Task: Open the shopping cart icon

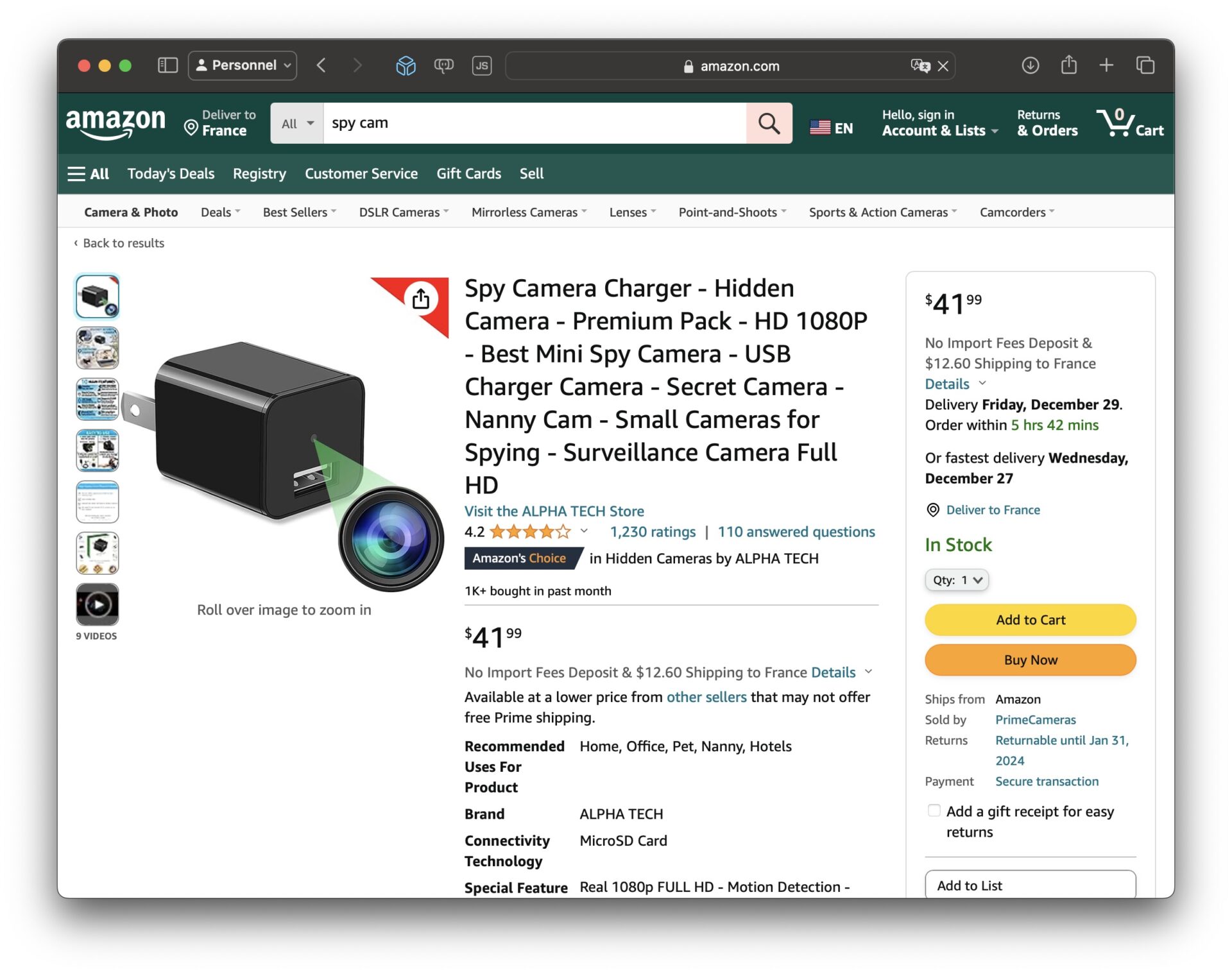Action: coord(1130,123)
